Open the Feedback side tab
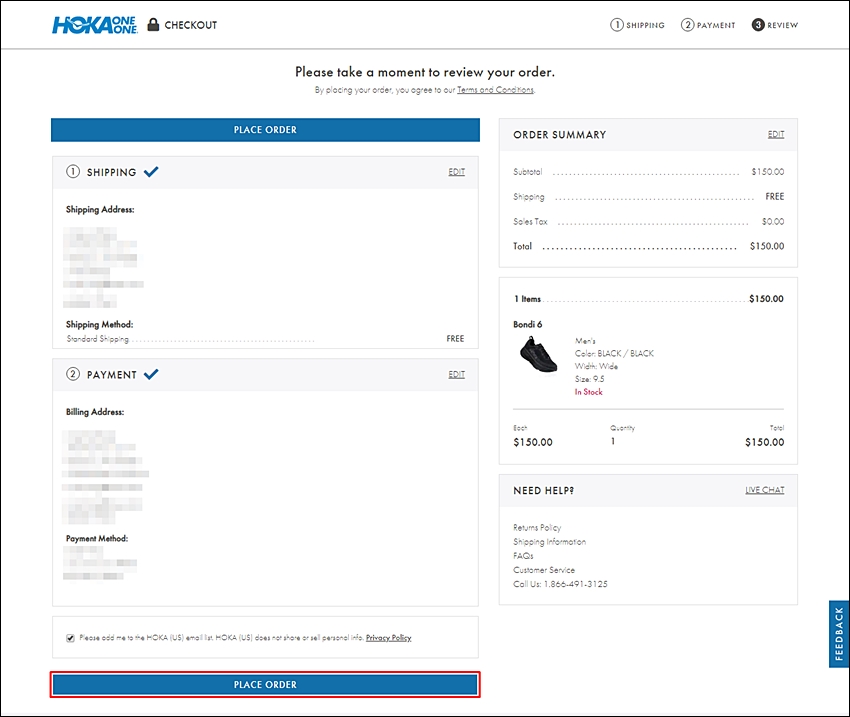The width and height of the screenshot is (850, 717). (x=839, y=634)
